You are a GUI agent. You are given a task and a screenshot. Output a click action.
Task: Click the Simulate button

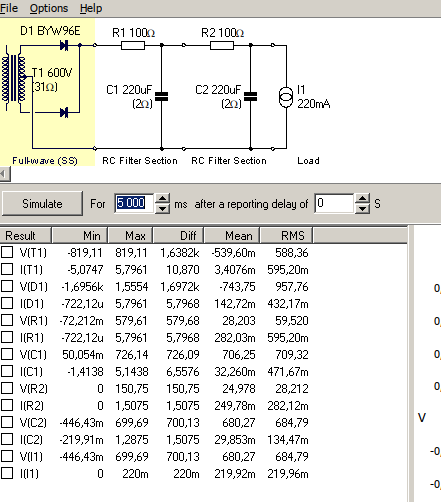[42, 204]
